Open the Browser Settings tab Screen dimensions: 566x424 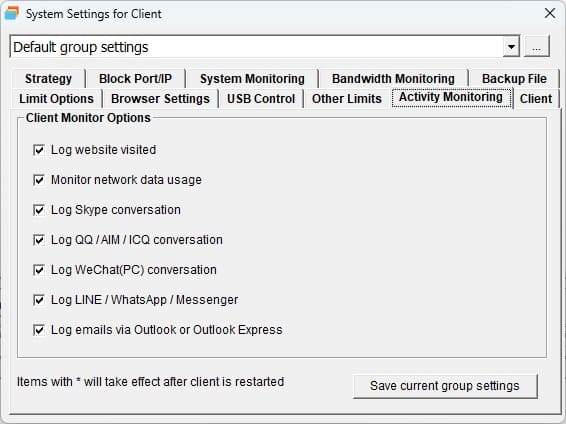(x=160, y=99)
